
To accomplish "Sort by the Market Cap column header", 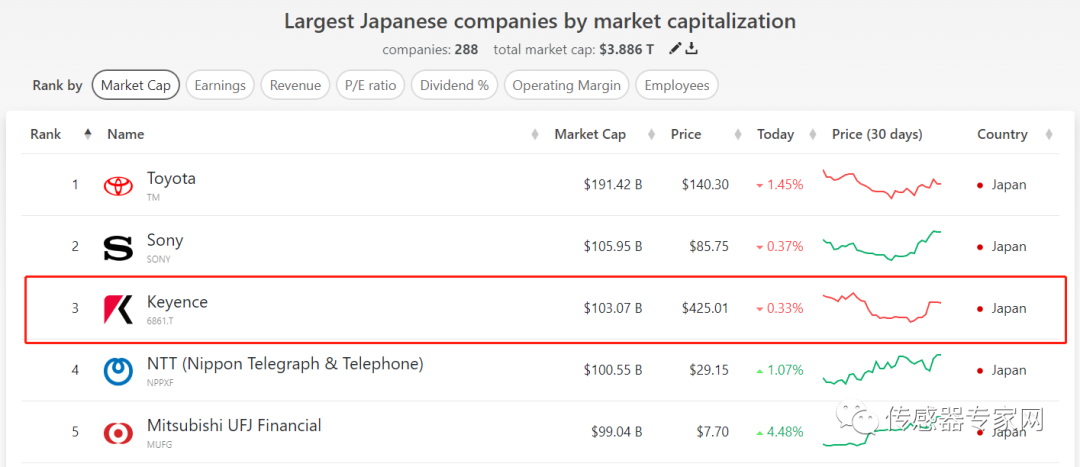I will 590,134.
